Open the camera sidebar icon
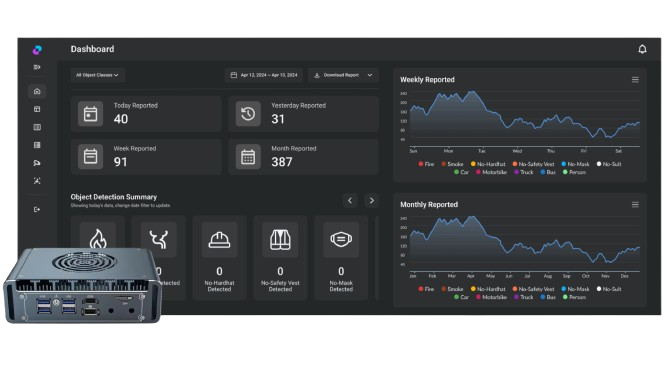Screen dimensions: 666x375 click(37, 163)
